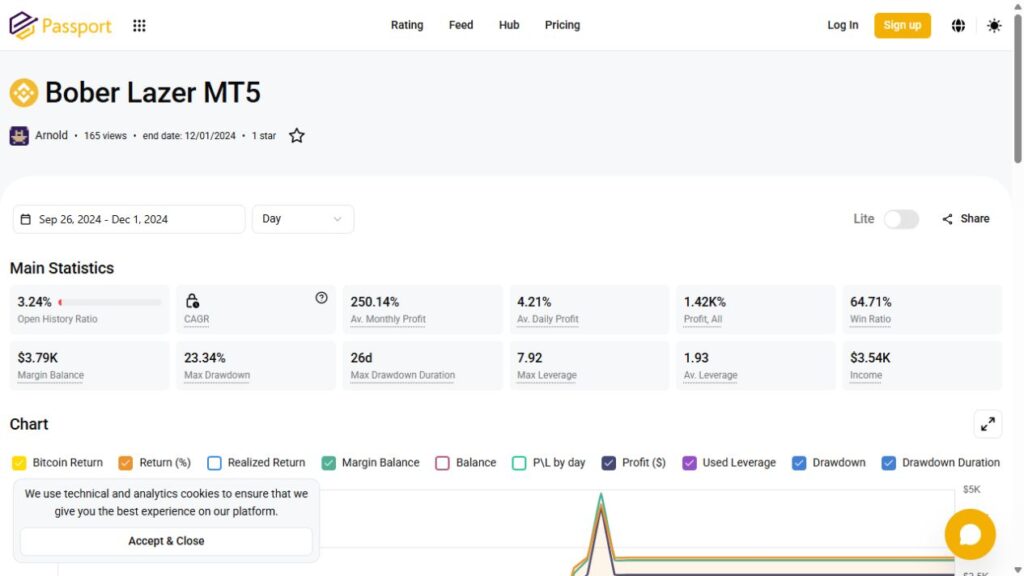Click the end date 12/01/2024 text
Image resolution: width=1024 pixels, height=576 pixels.
[189, 136]
